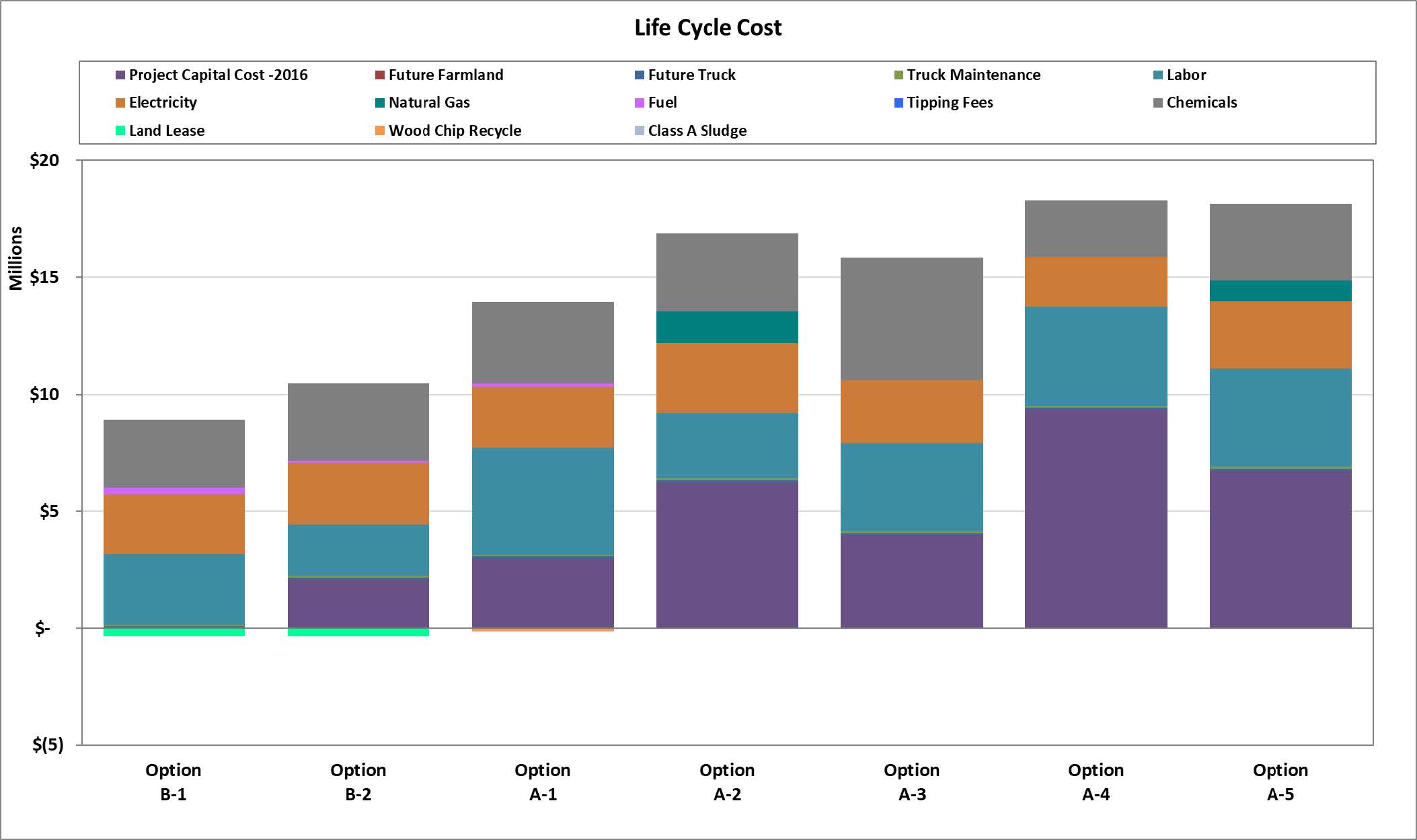The width and height of the screenshot is (1417, 840).
Task: Click the Truck Maintenance legend marker
Action: pos(898,75)
